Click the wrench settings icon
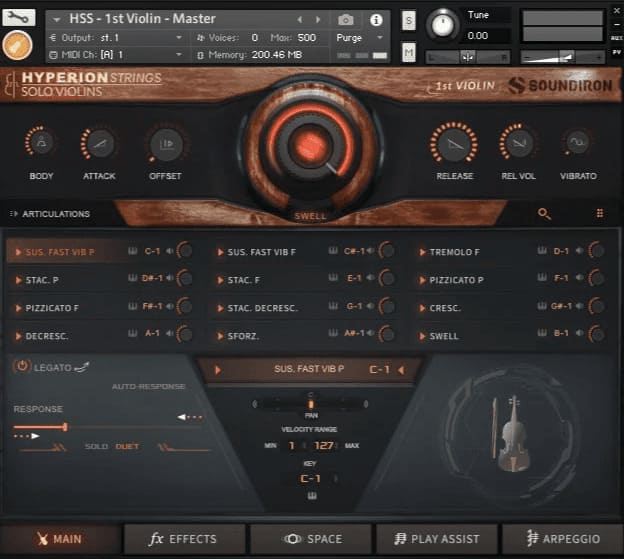This screenshot has height=559, width=624. pyautogui.click(x=20, y=17)
